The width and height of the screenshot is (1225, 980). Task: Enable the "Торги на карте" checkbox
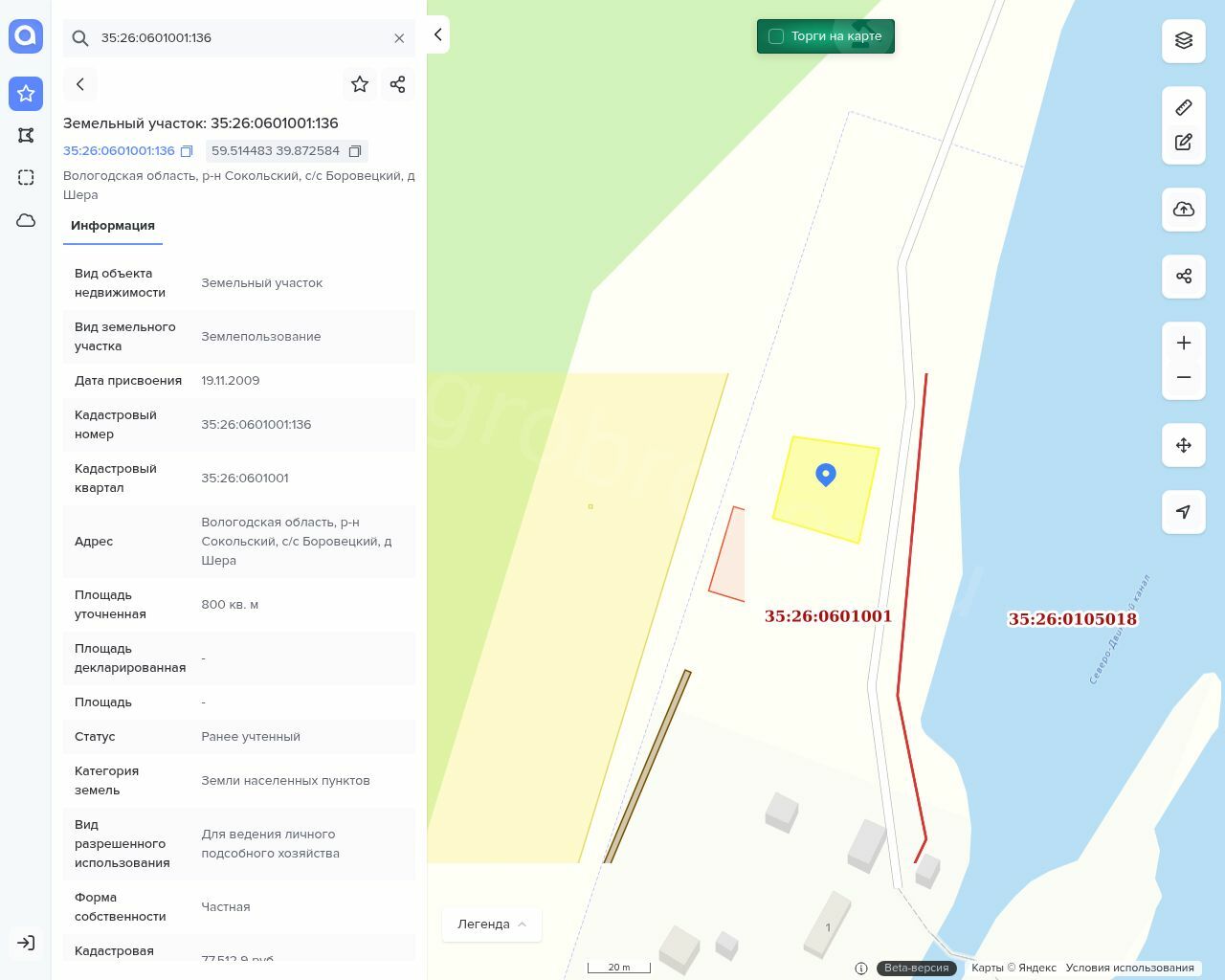[776, 36]
